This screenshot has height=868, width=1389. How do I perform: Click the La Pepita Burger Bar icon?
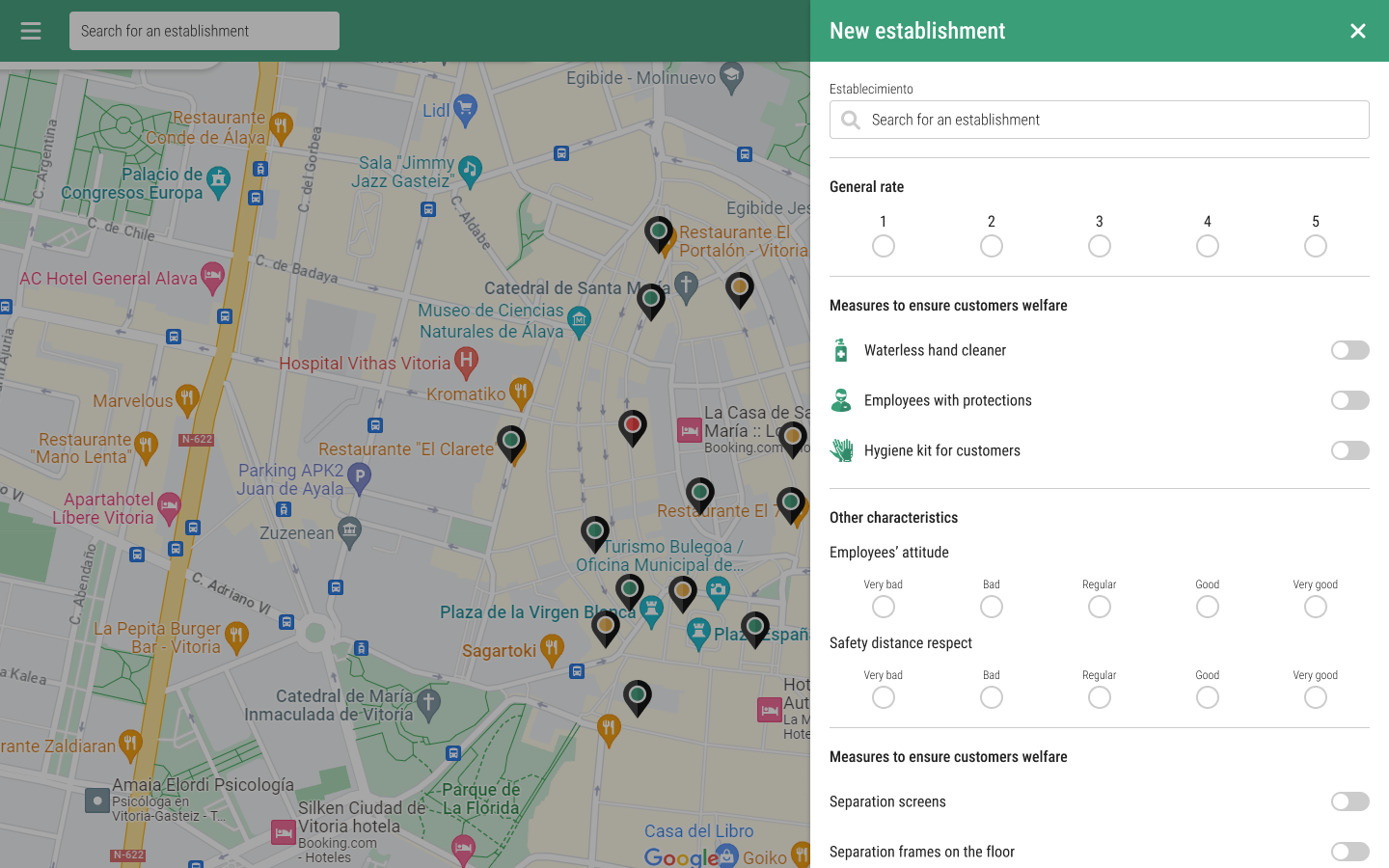click(236, 637)
